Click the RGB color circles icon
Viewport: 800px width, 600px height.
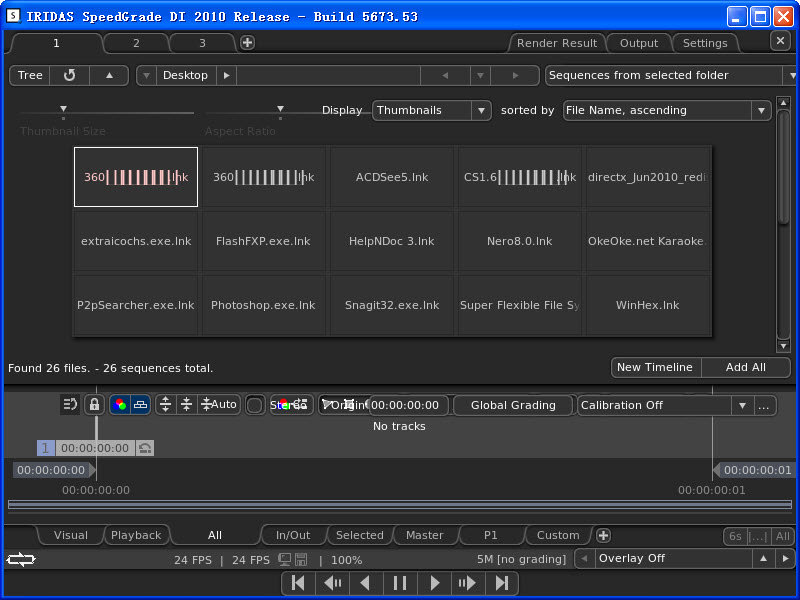(120, 405)
